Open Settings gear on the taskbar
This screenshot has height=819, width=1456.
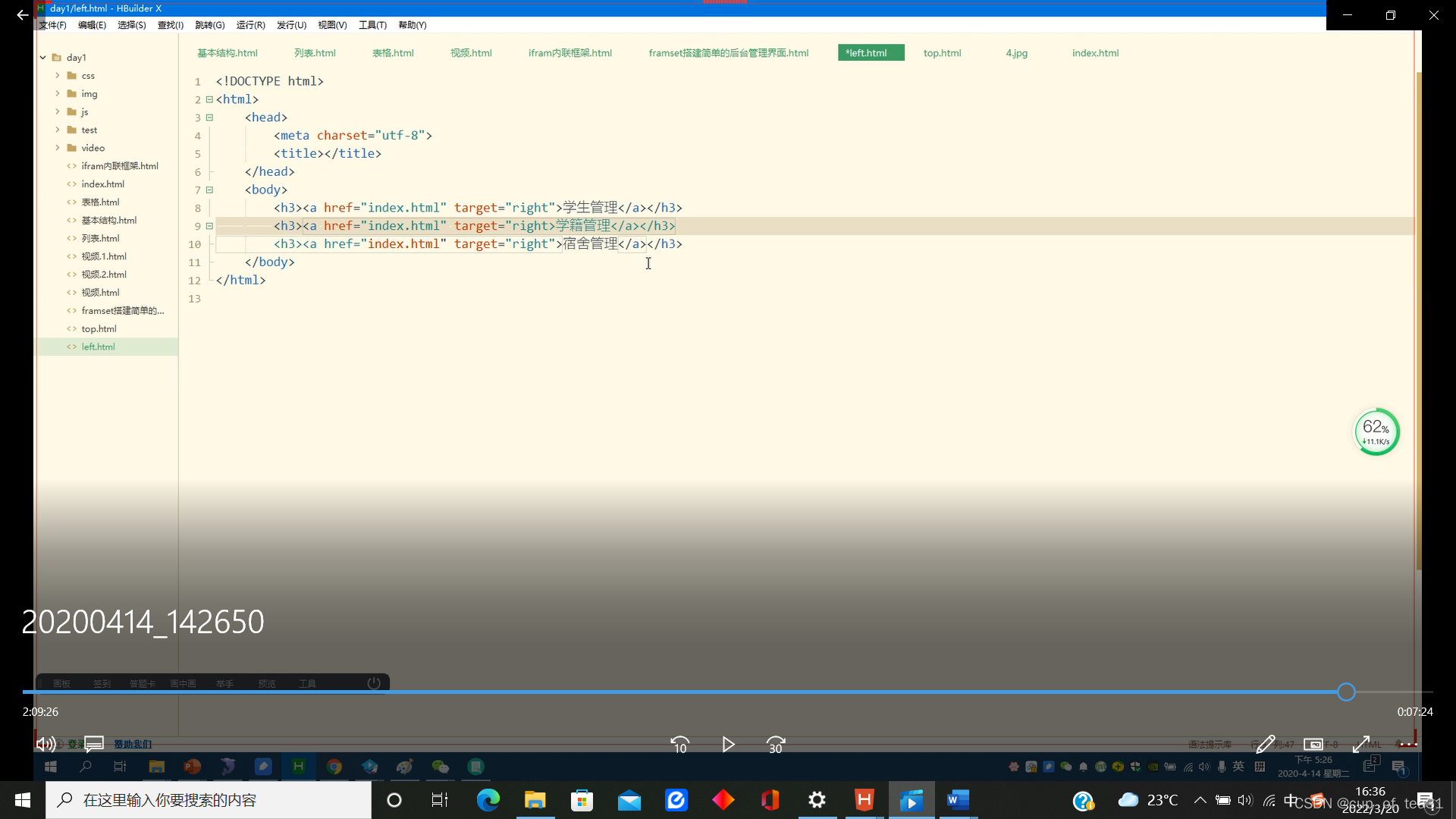pos(817,800)
